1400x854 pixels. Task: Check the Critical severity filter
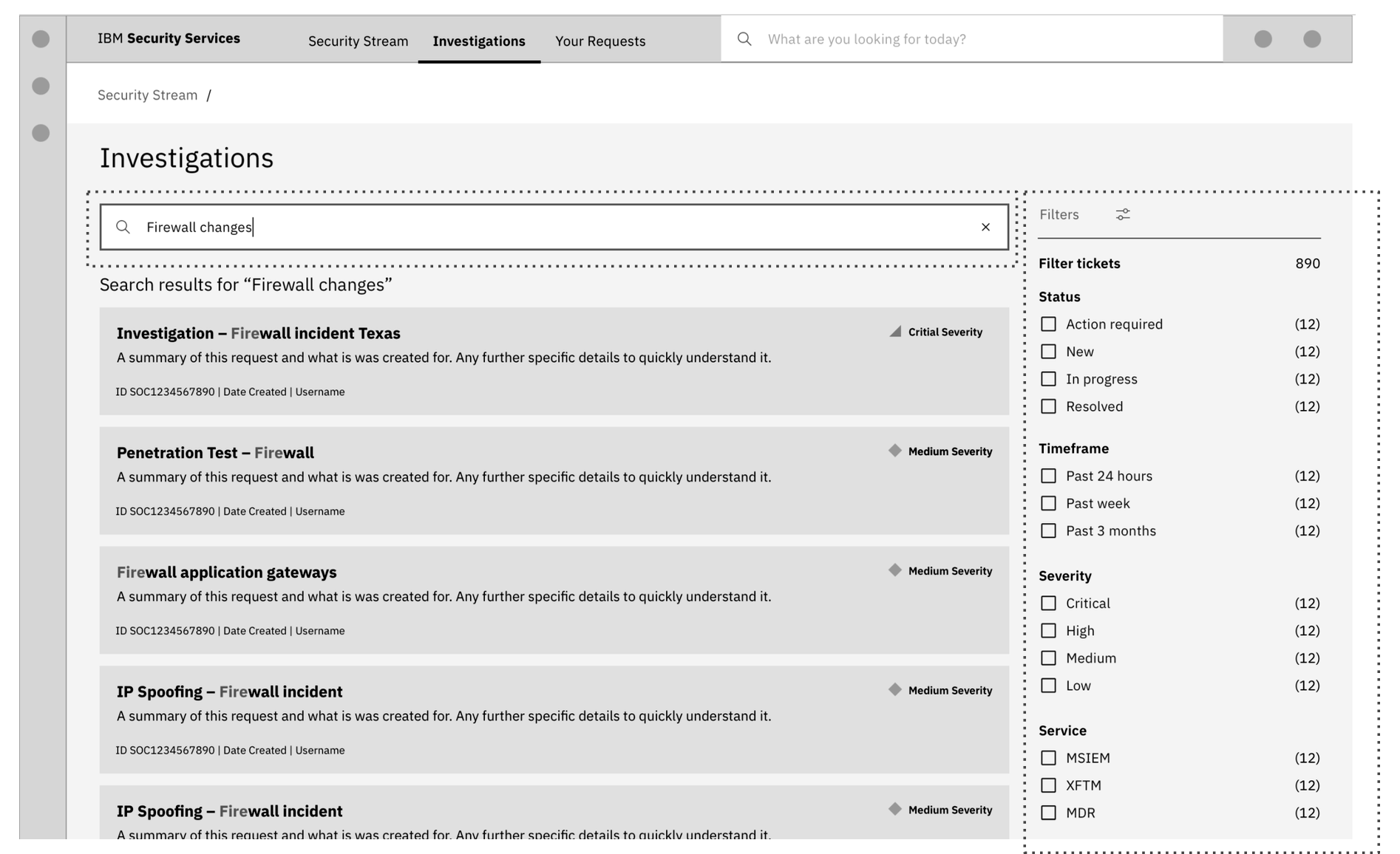pos(1048,604)
